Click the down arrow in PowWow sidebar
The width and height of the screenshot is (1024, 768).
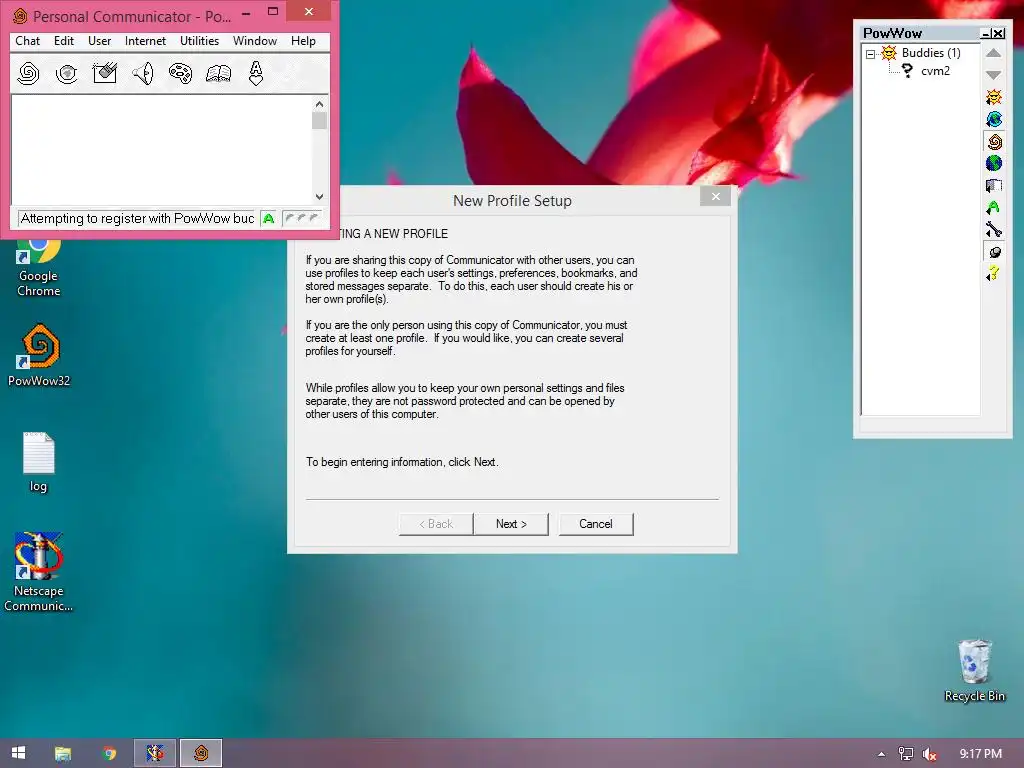(x=993, y=74)
